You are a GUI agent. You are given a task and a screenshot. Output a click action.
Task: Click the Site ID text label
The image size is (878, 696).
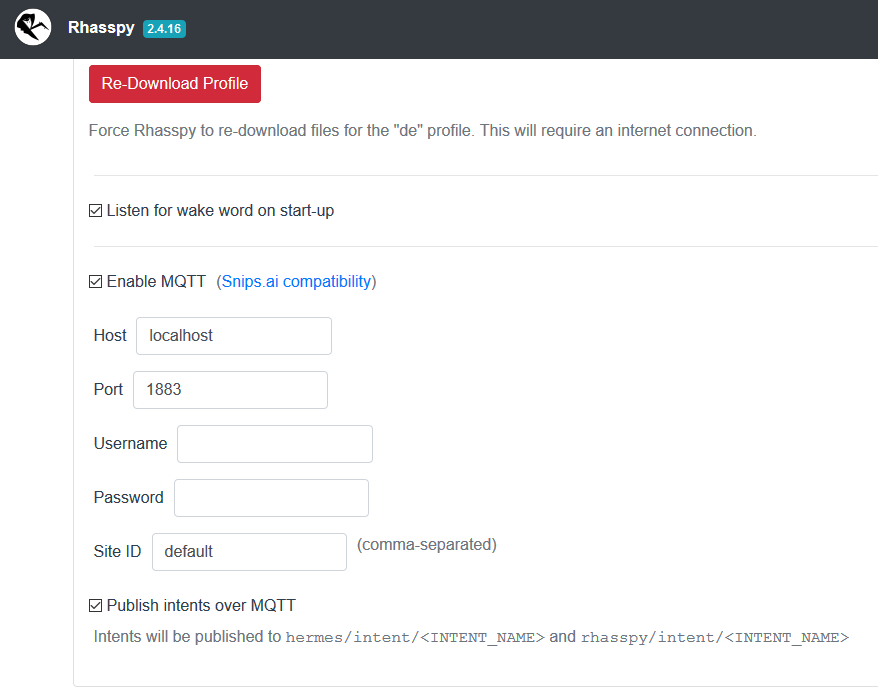117,552
